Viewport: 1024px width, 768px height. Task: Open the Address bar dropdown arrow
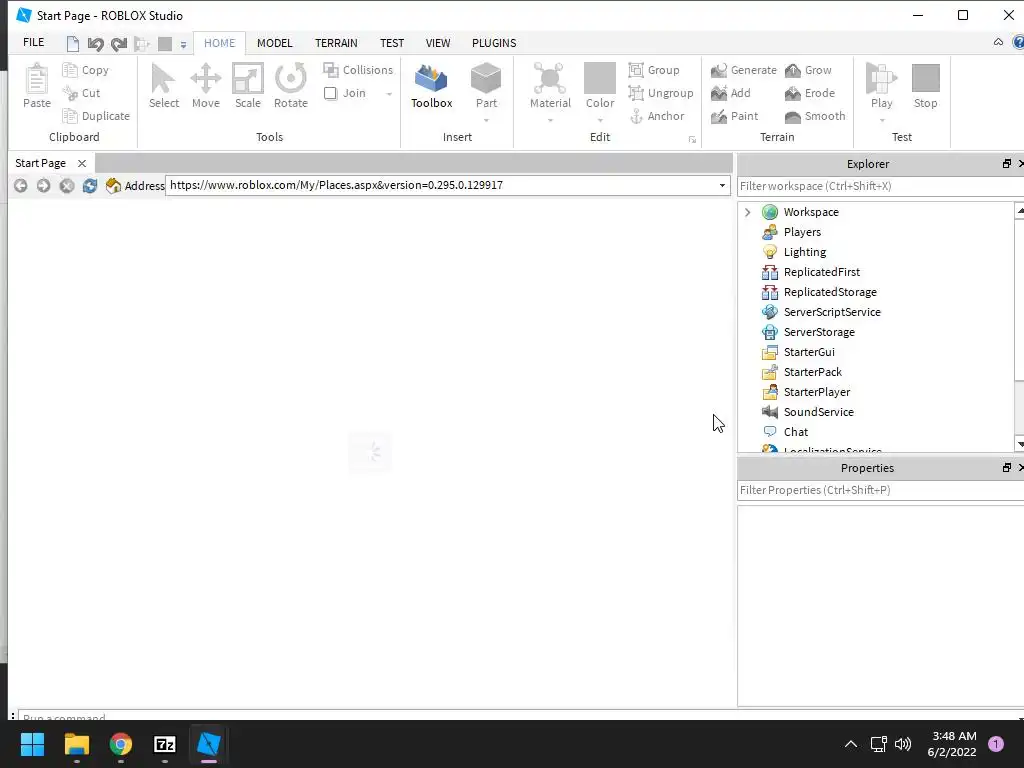(722, 185)
